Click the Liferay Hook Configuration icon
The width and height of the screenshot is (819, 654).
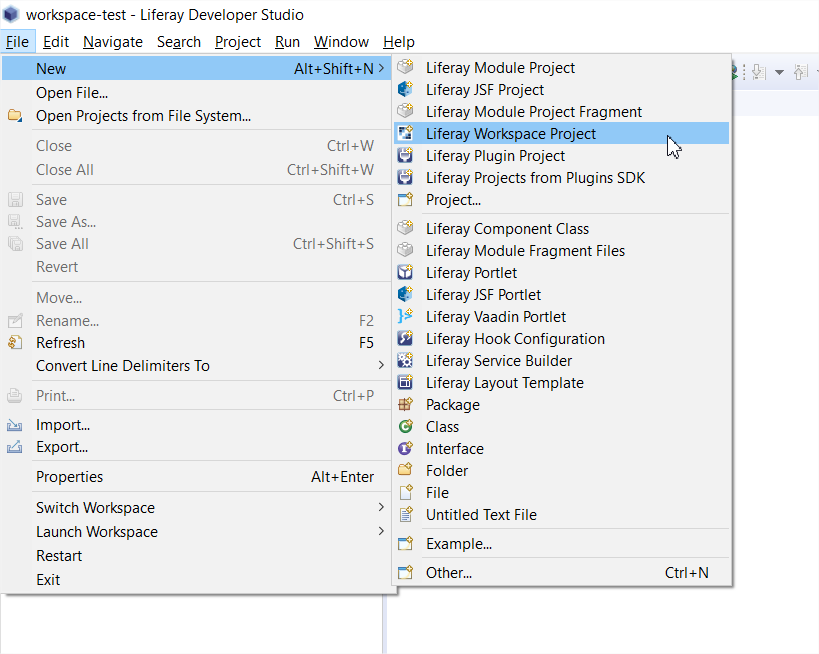(405, 339)
